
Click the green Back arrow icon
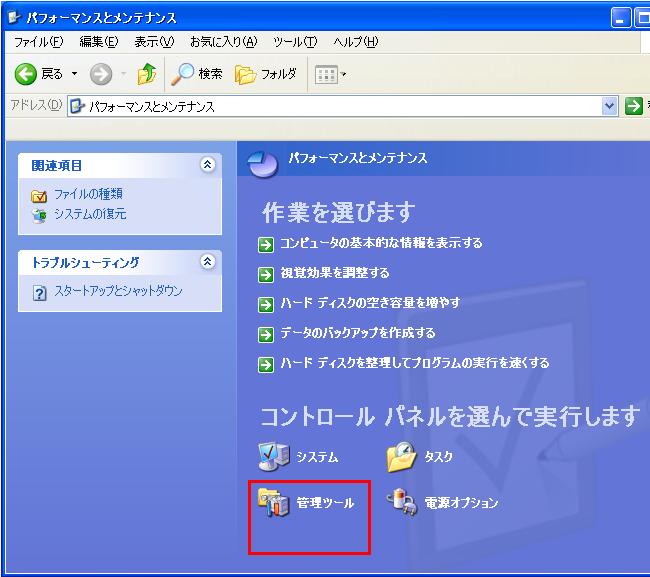point(26,74)
